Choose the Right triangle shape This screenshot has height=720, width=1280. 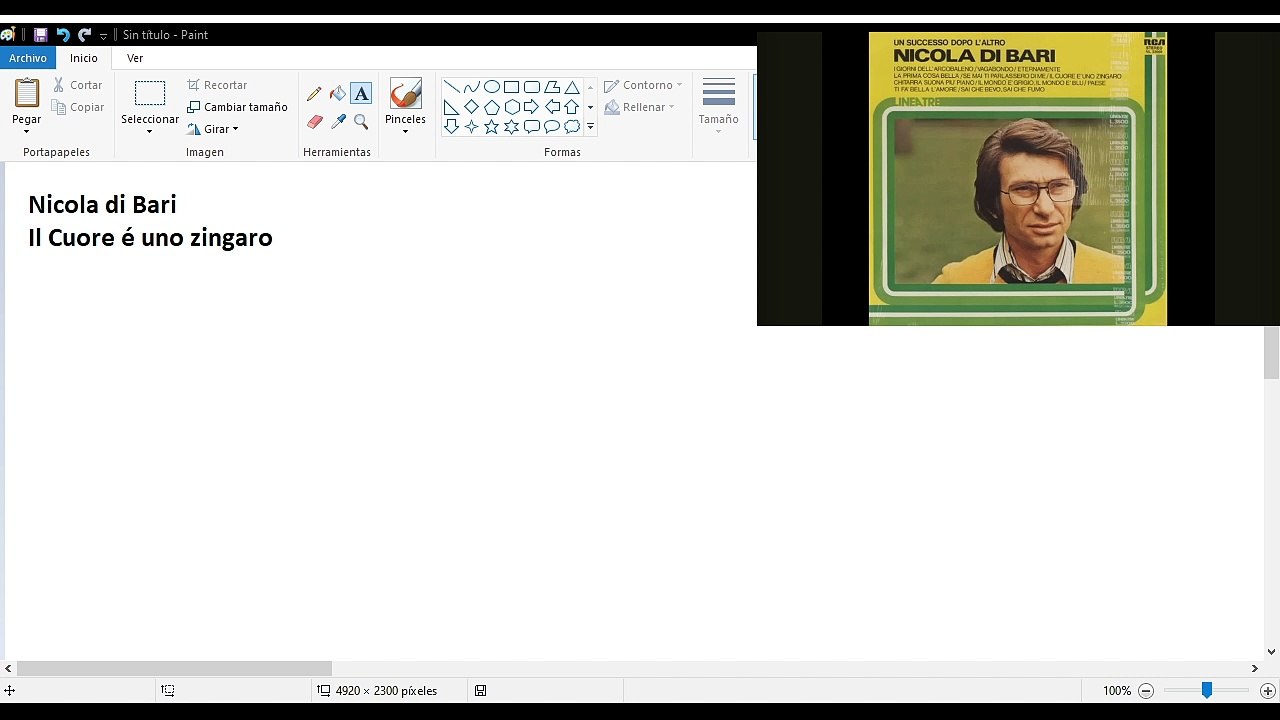[x=452, y=107]
